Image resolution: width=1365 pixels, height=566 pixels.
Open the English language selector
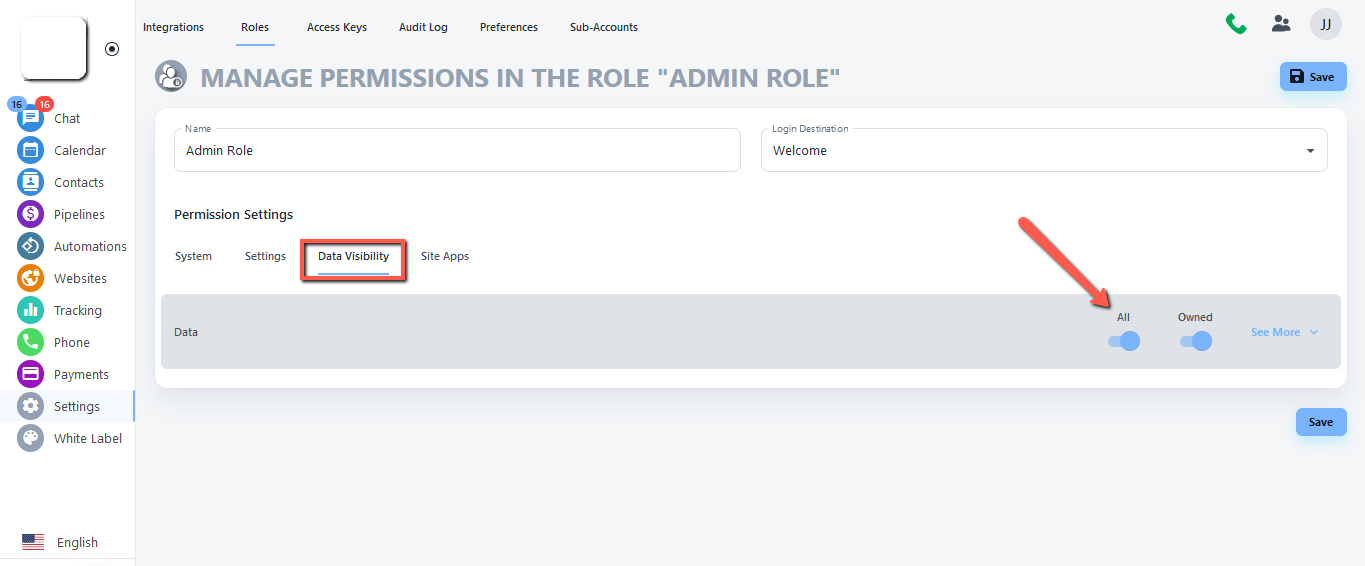pos(61,542)
